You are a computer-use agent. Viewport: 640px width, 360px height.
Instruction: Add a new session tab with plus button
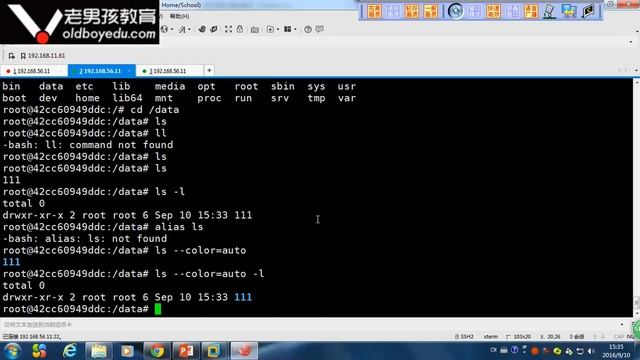[x=209, y=71]
